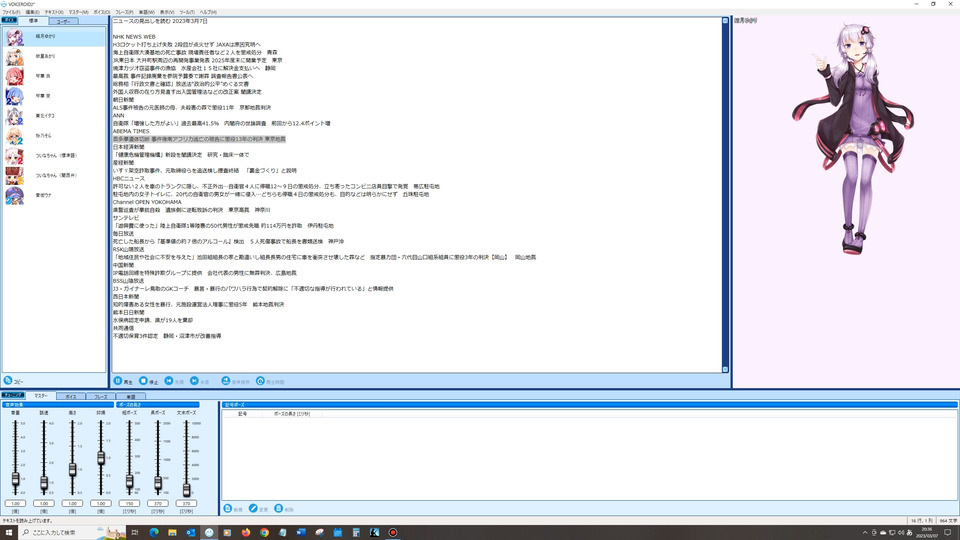960x540 pixels.
Task: Focus the 長ポーズ value input box
Action: click(158, 503)
